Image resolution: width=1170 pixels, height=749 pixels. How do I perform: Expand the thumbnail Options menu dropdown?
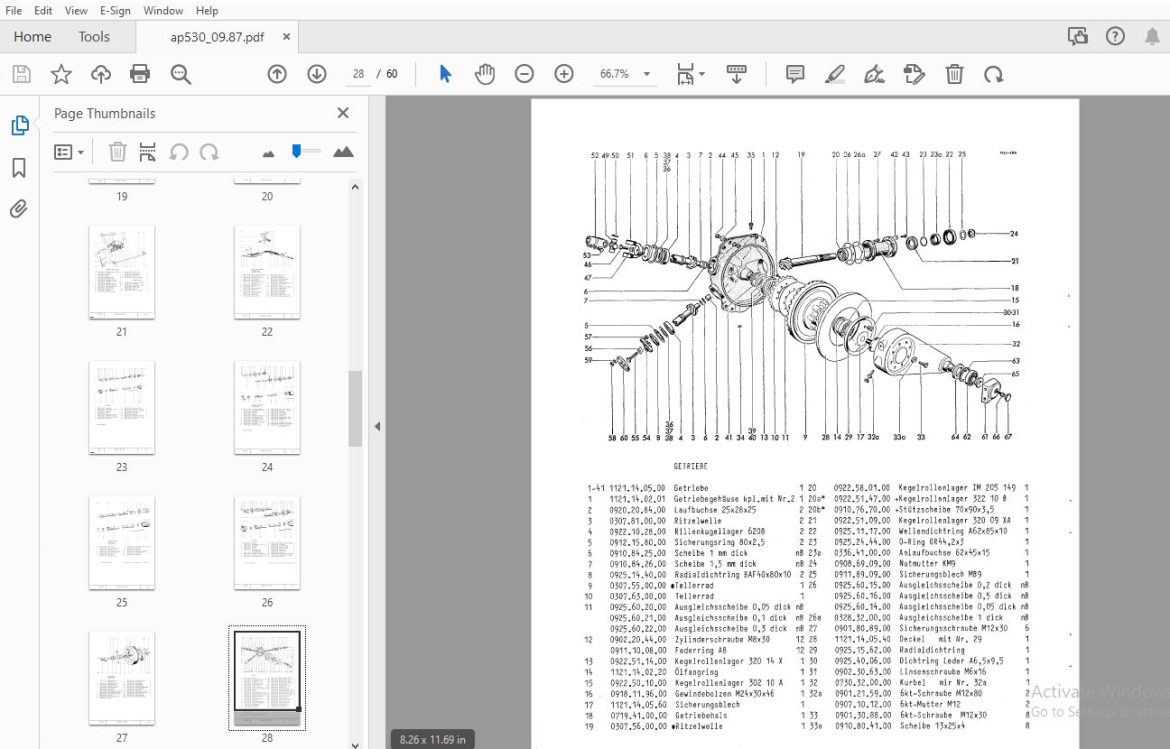(x=69, y=152)
